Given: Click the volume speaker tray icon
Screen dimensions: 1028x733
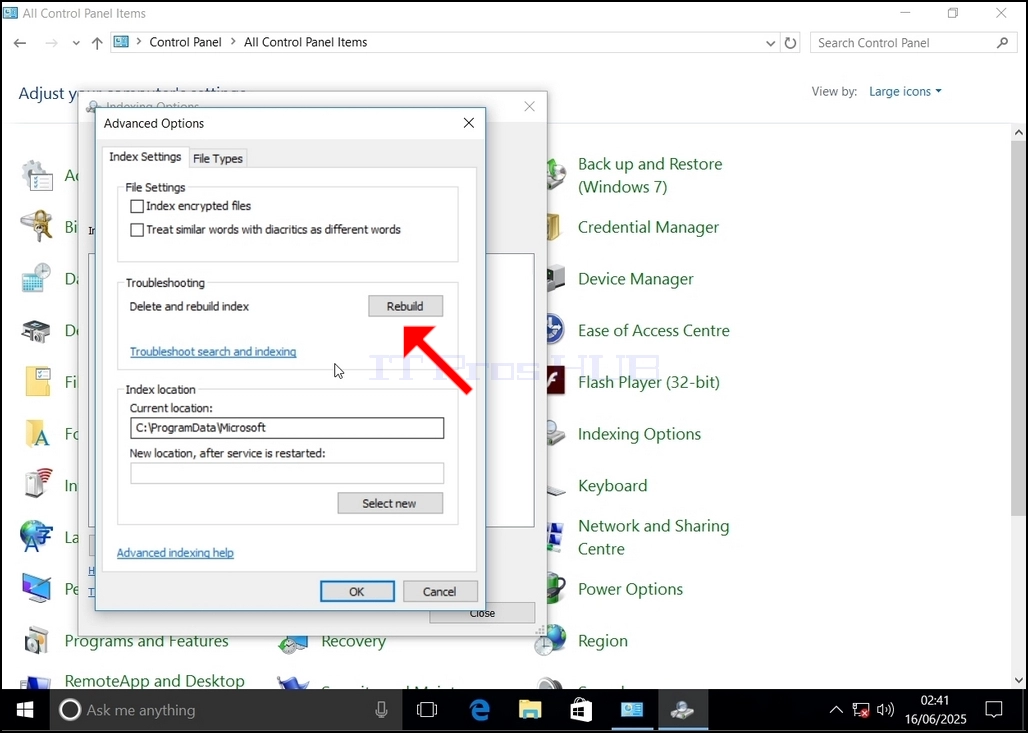Looking at the screenshot, I should click(885, 710).
